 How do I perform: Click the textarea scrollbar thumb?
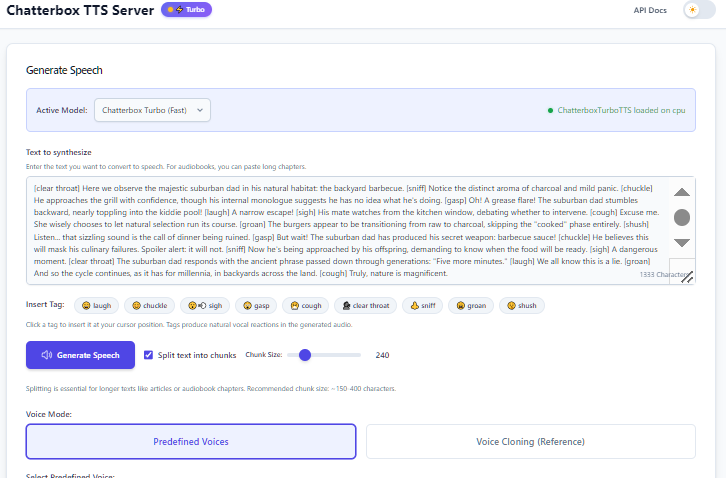point(682,217)
